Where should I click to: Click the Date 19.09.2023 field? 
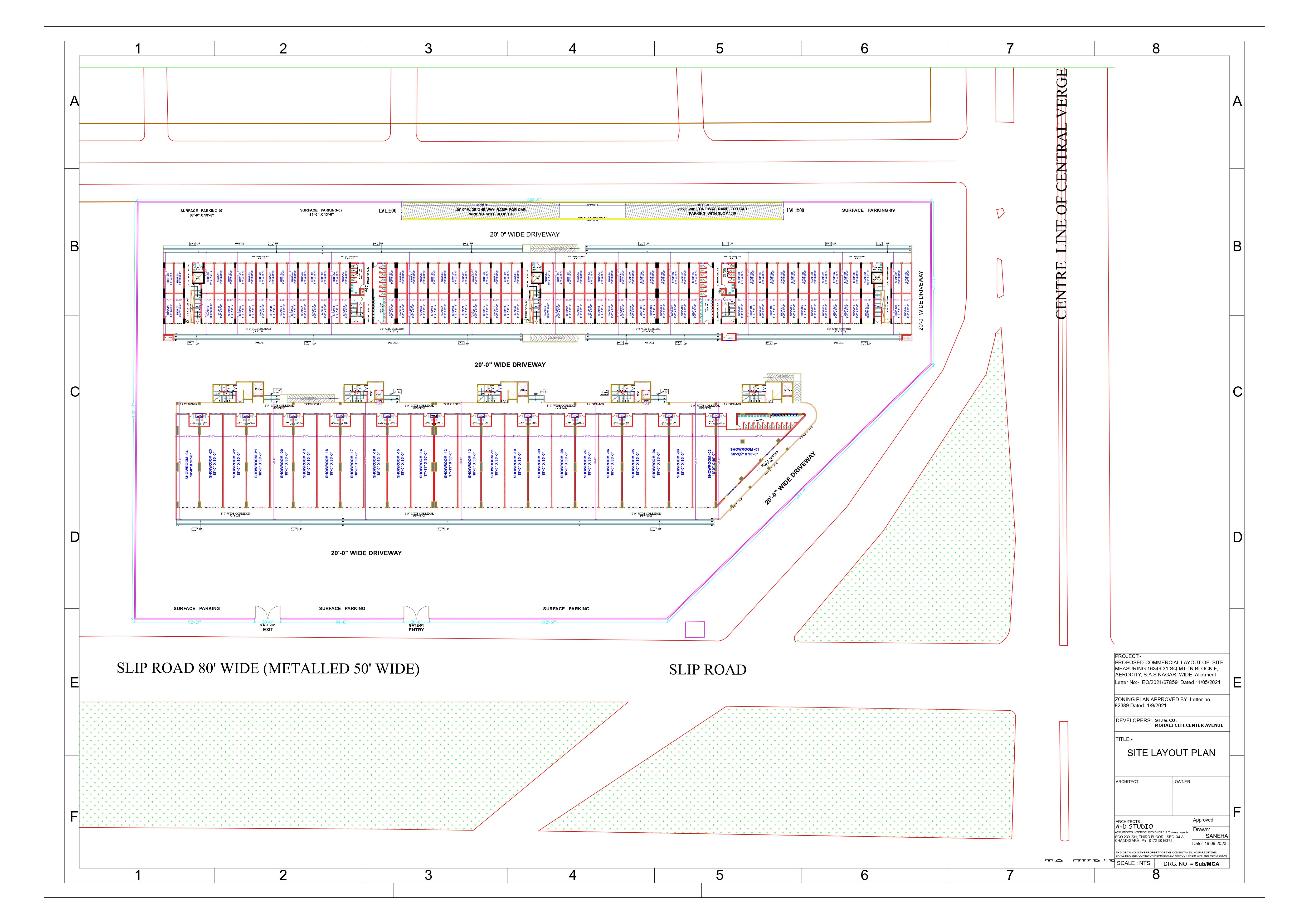coord(1209,844)
